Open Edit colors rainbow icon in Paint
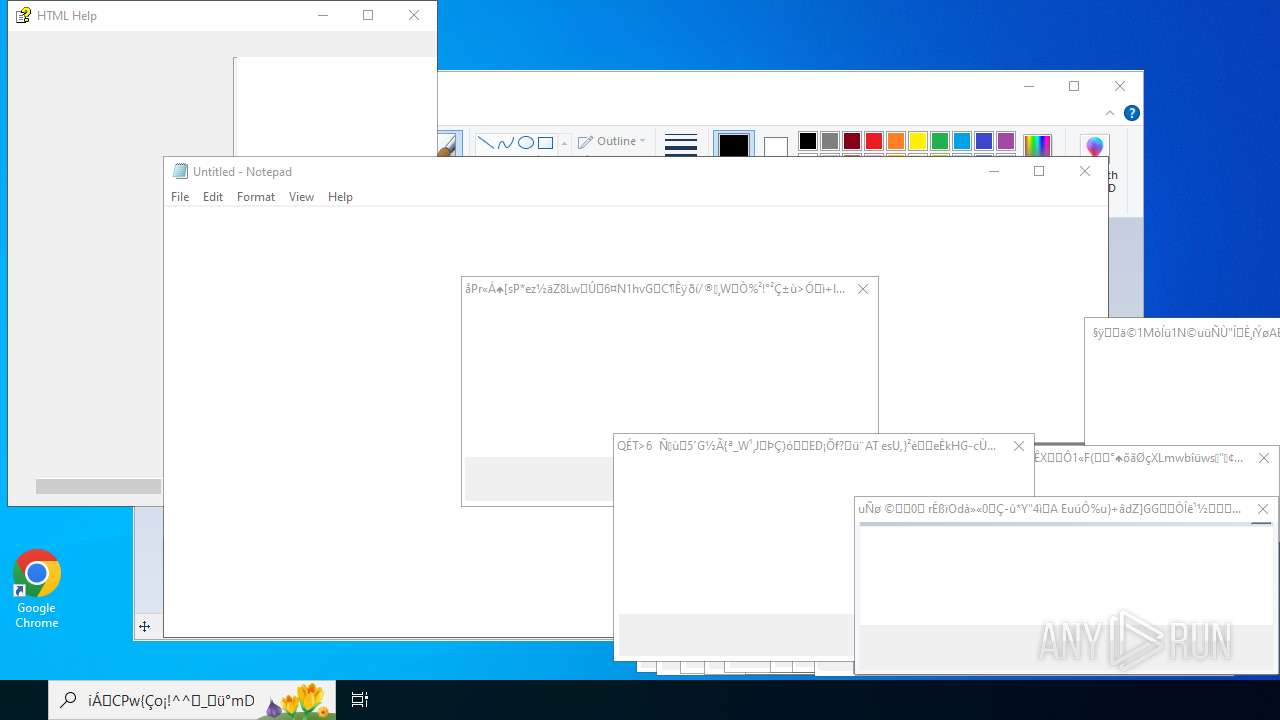The width and height of the screenshot is (1280, 720). tap(1037, 145)
